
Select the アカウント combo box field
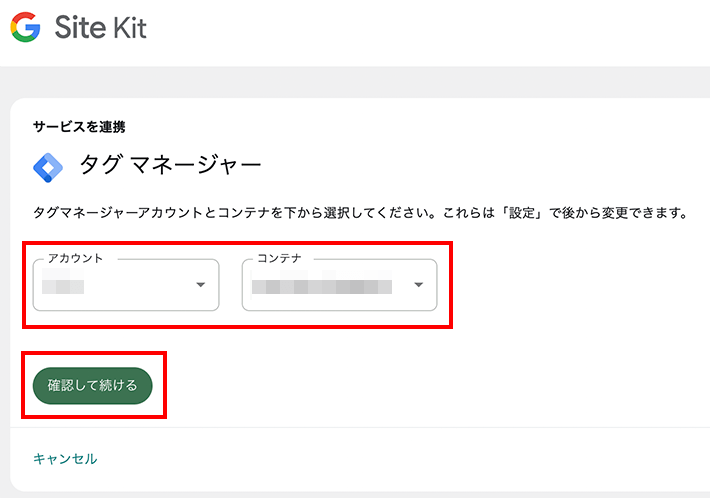(126, 285)
